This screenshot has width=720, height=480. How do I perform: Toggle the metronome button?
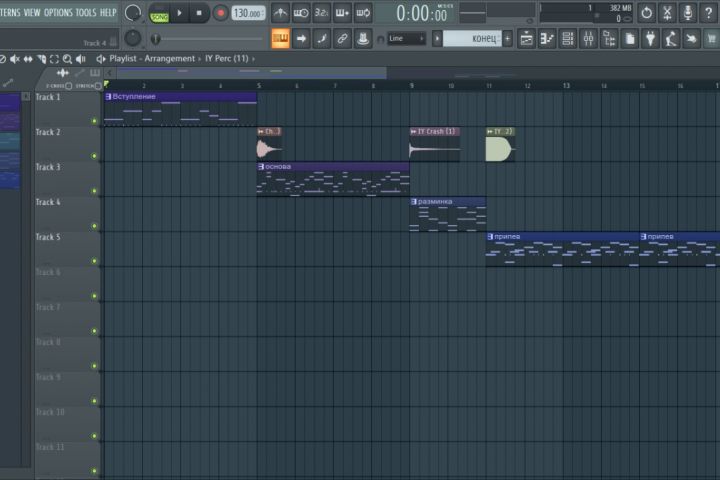(x=280, y=13)
